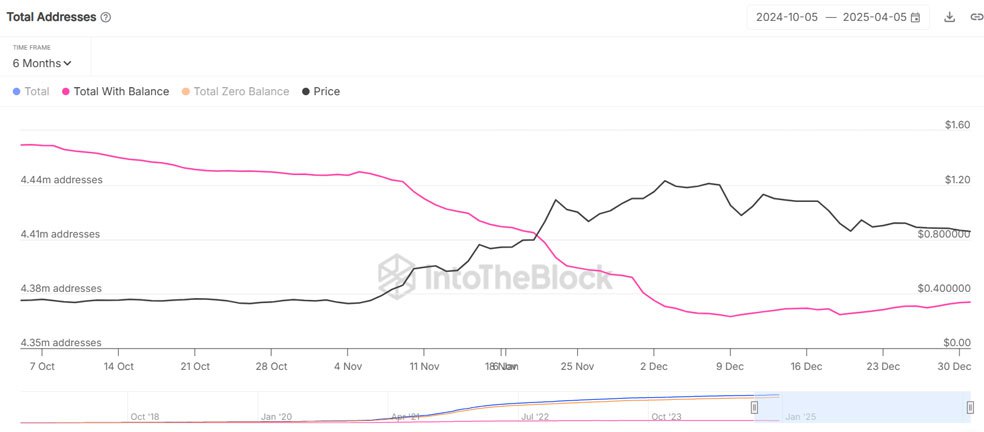Image resolution: width=984 pixels, height=432 pixels.
Task: Expand the time frame chevron arrow
Action: pos(67,64)
